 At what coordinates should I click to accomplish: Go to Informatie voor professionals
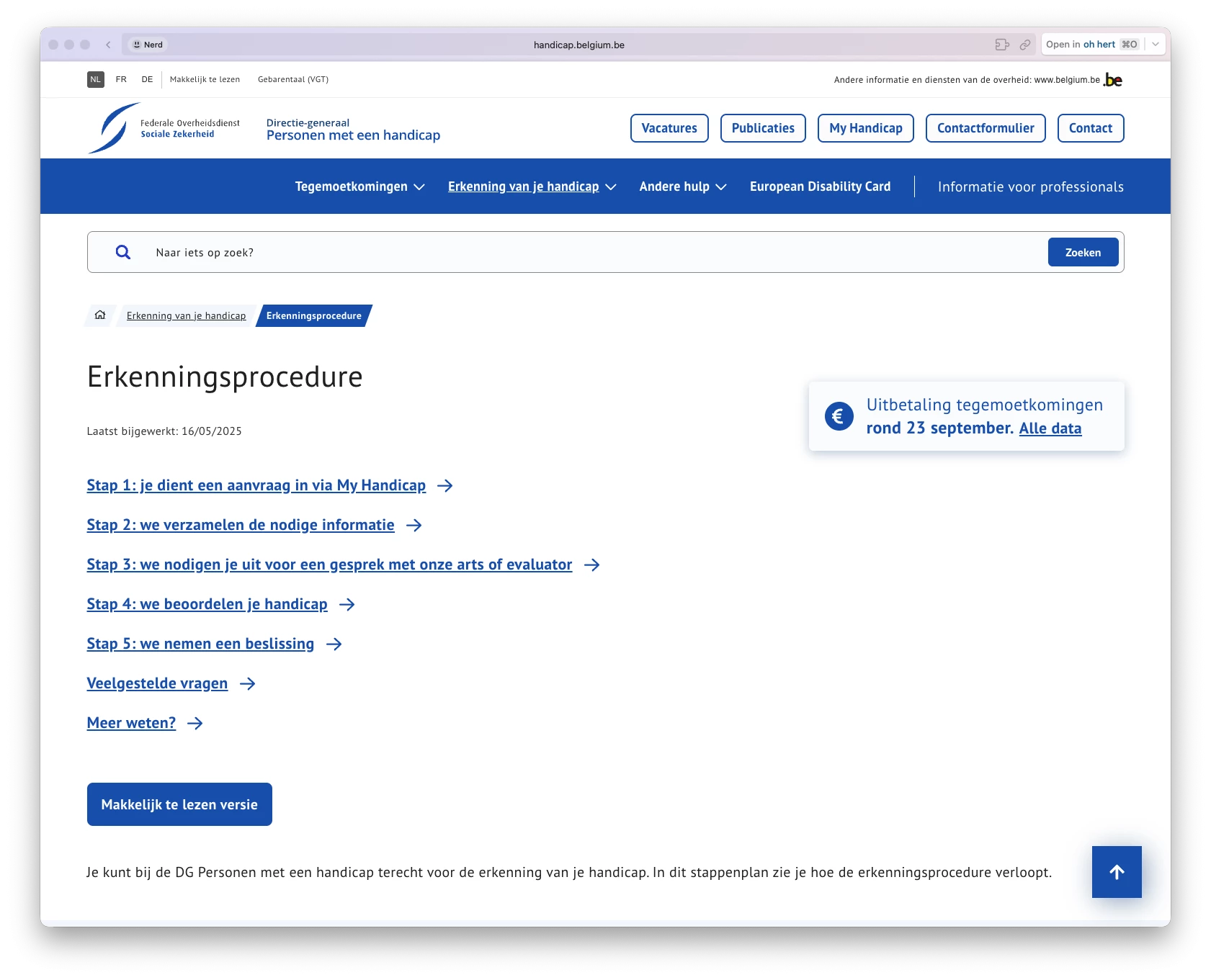(1030, 187)
